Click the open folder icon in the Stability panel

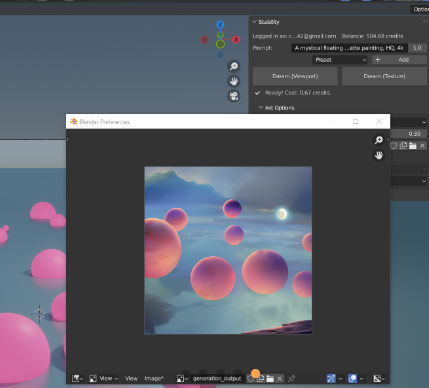[413, 146]
